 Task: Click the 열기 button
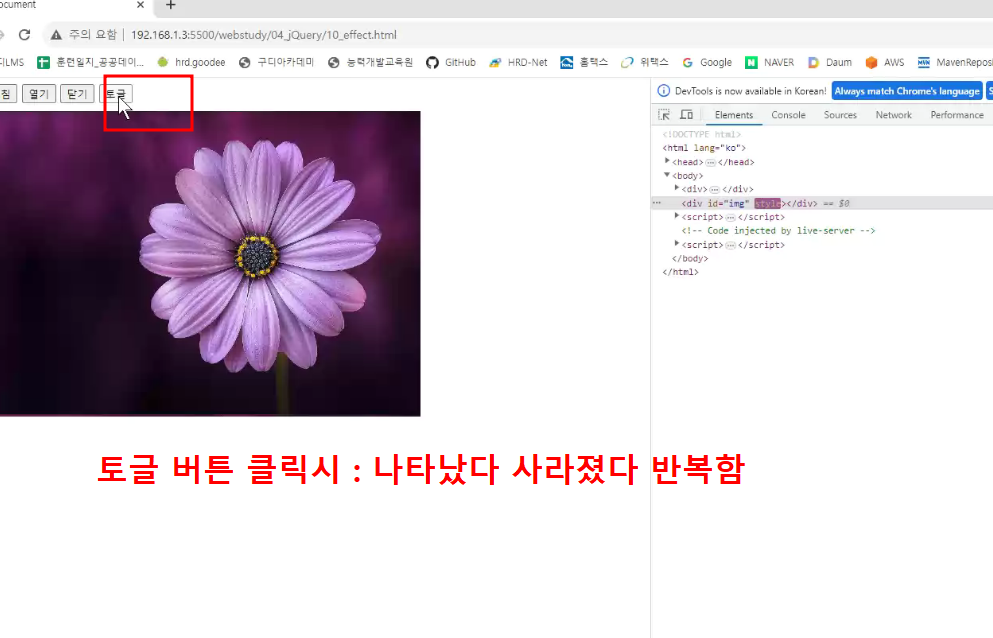[39, 94]
